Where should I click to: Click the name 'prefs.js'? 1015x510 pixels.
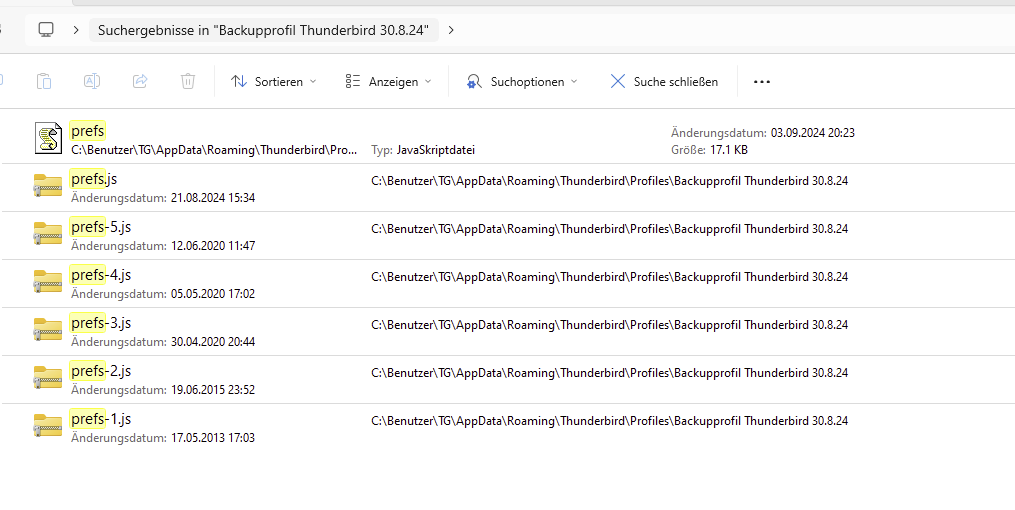coord(94,179)
